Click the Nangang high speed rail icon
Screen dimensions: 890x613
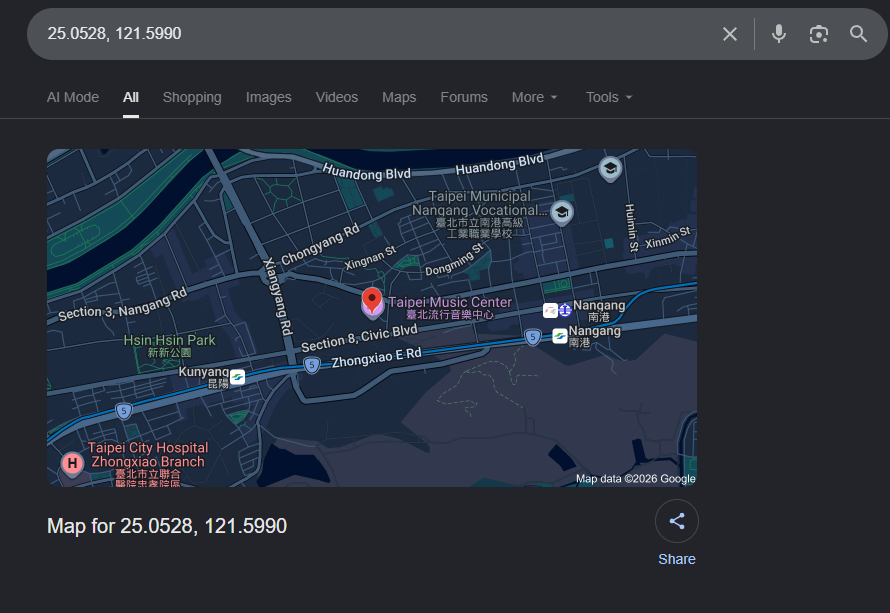coord(550,310)
